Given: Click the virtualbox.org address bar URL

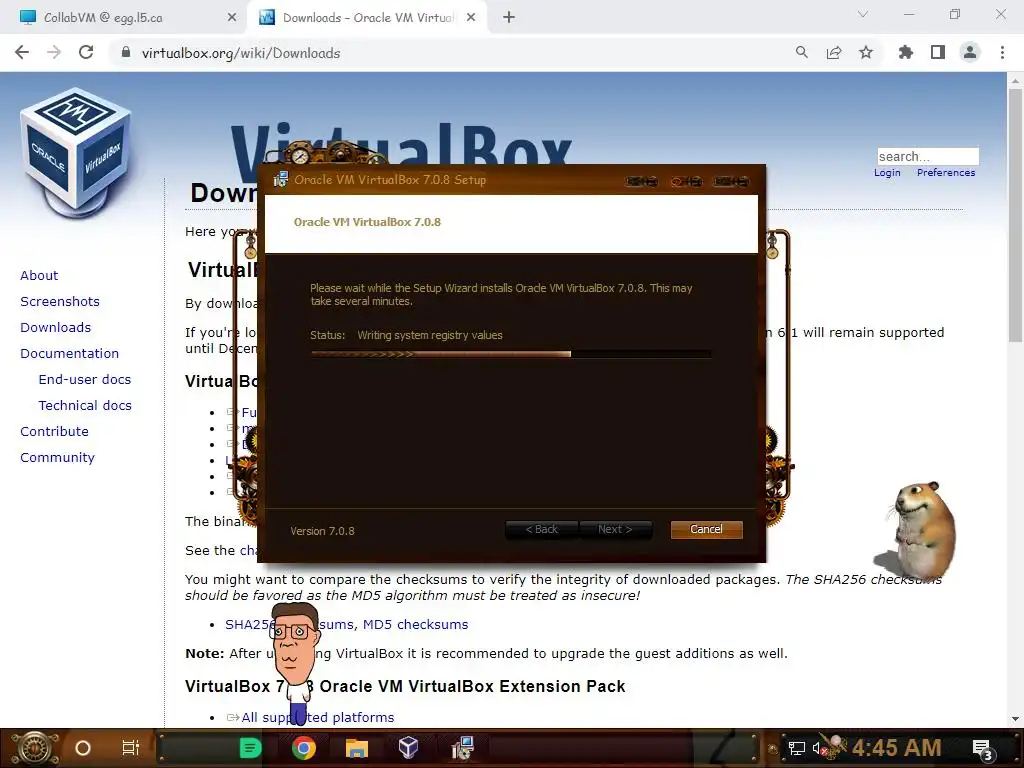Looking at the screenshot, I should click(x=241, y=53).
